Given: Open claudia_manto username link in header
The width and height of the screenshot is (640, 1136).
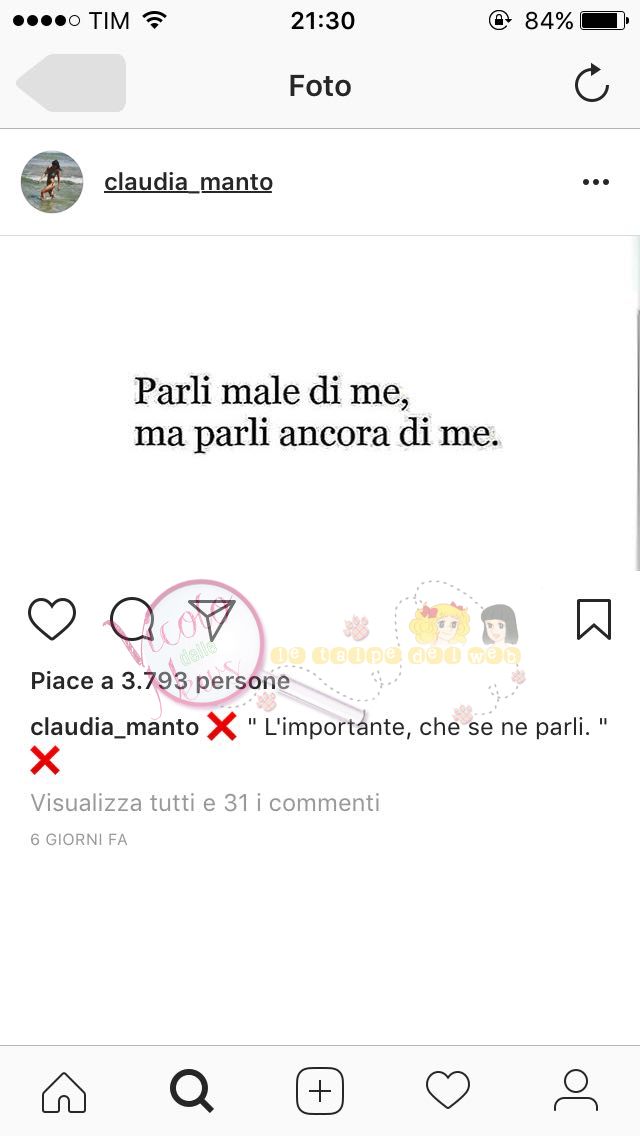Looking at the screenshot, I should [188, 182].
